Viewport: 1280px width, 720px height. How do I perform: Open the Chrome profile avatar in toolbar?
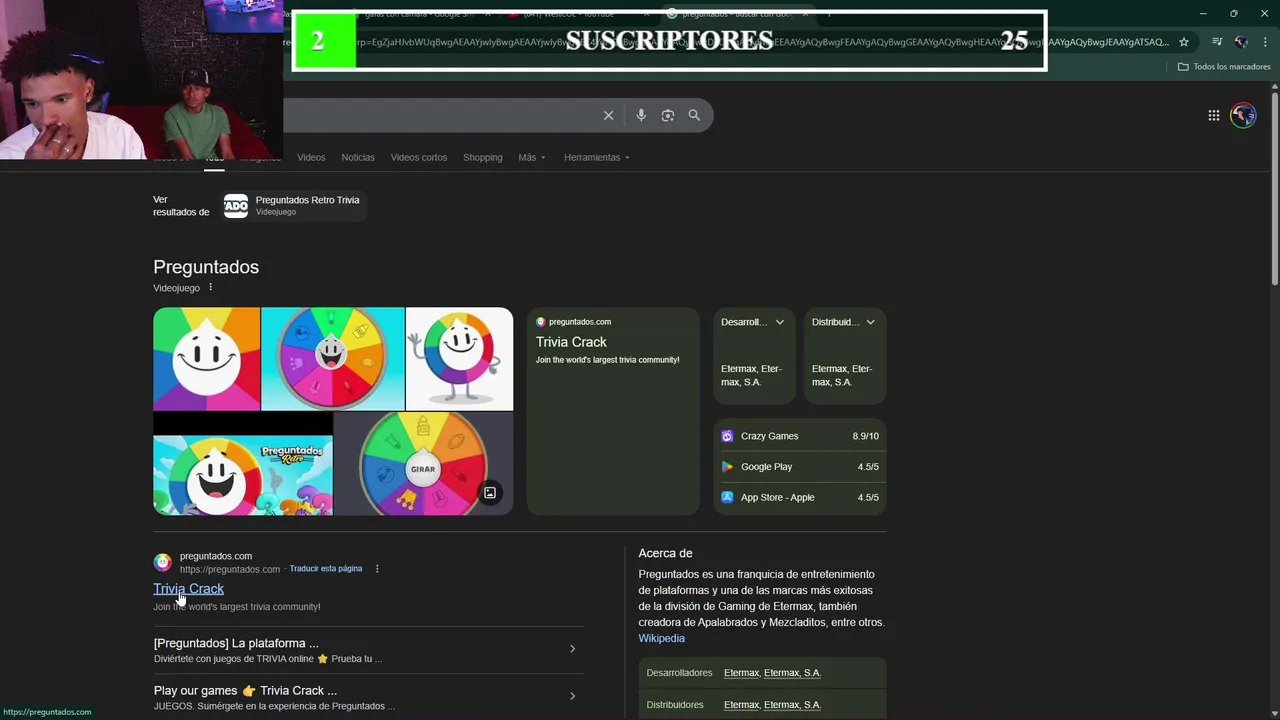[1241, 42]
